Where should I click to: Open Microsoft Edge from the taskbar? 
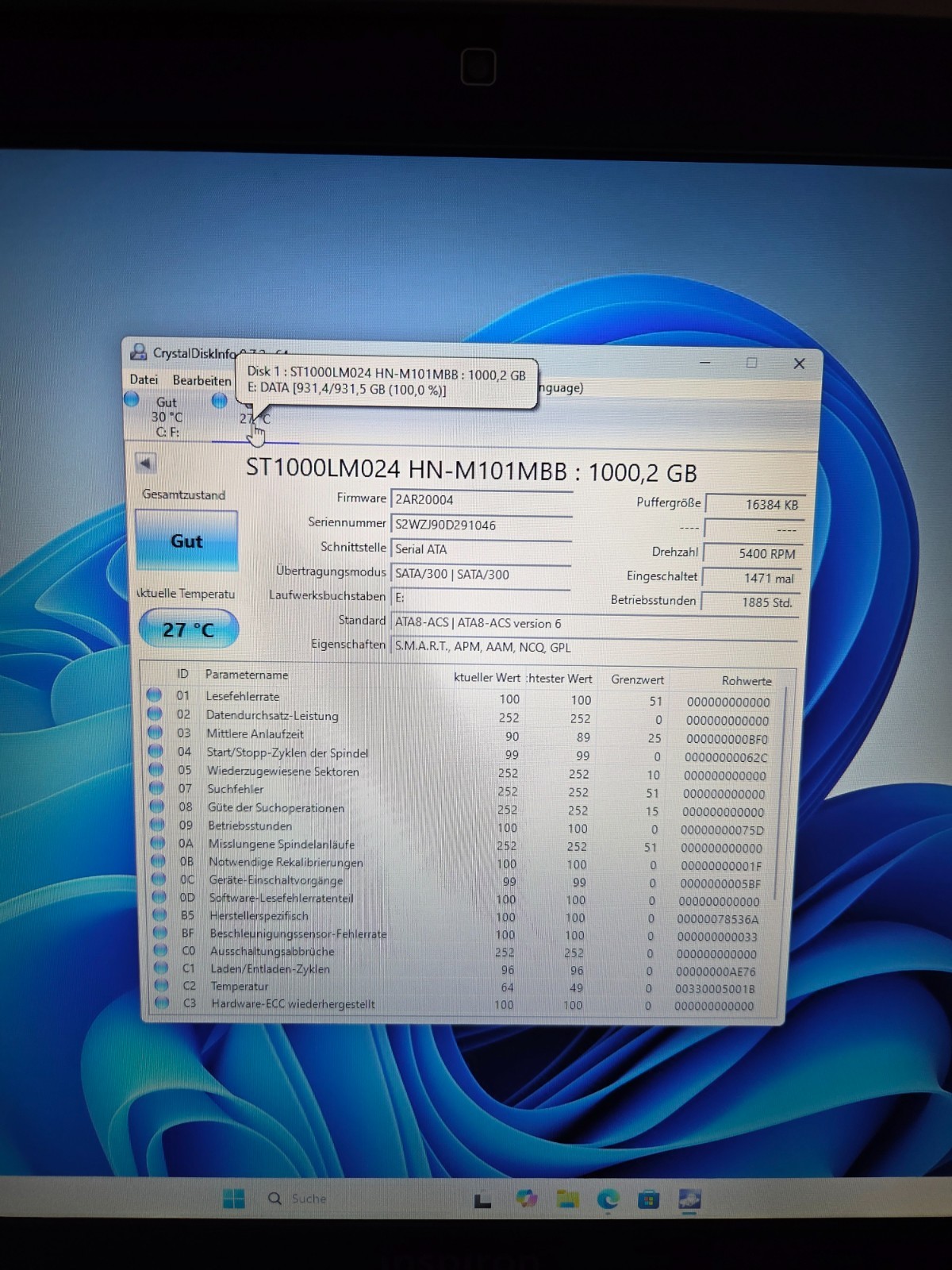608,1199
